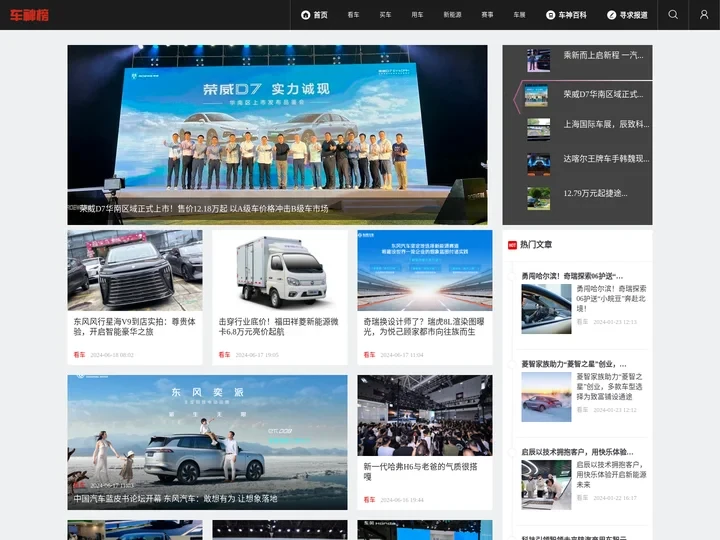Viewport: 720px width, 540px height.
Task: Open the 哈弗H6 auto show crowd photo
Action: coord(425,416)
